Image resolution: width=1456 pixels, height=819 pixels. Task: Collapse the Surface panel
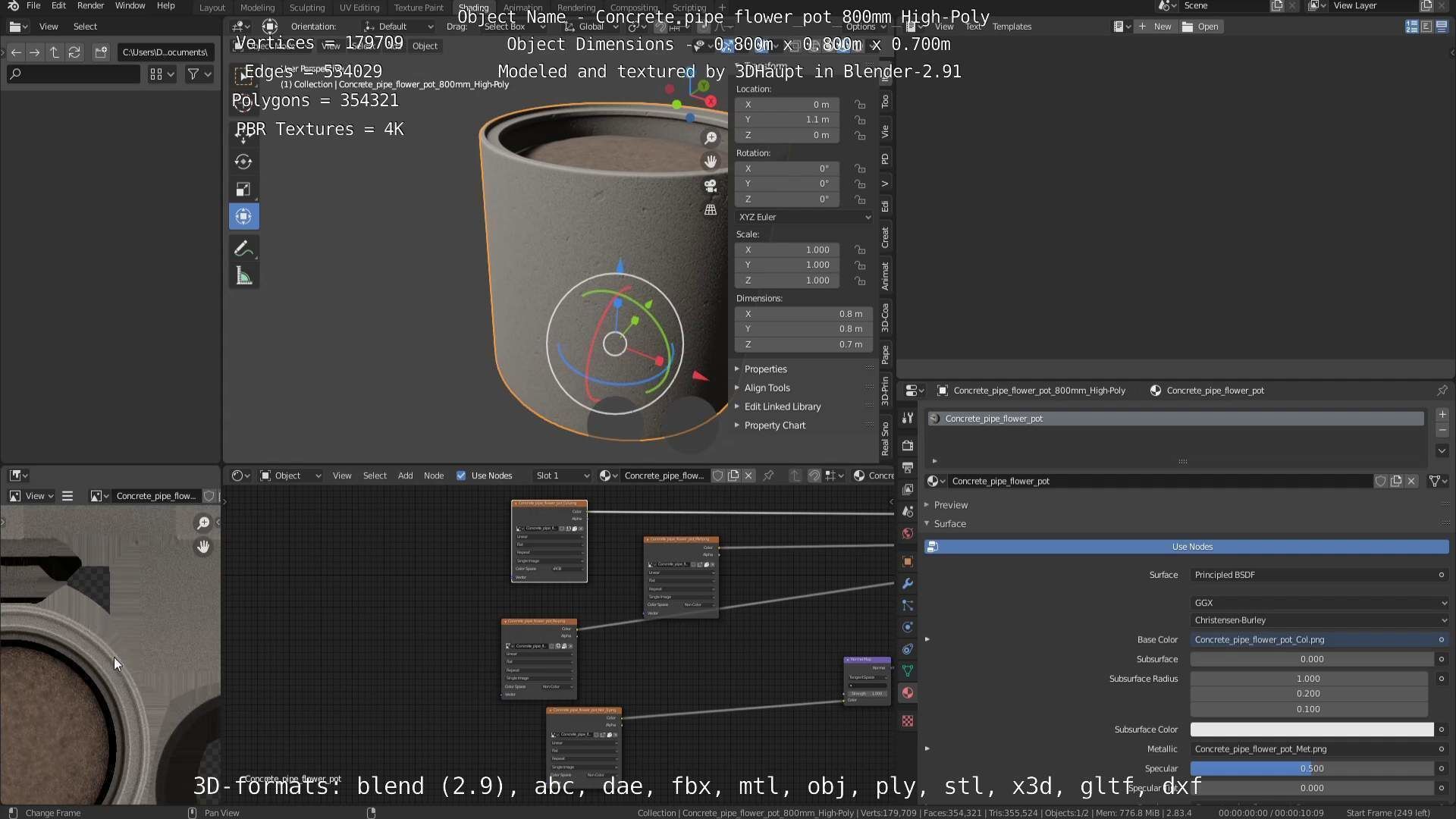pyautogui.click(x=949, y=524)
